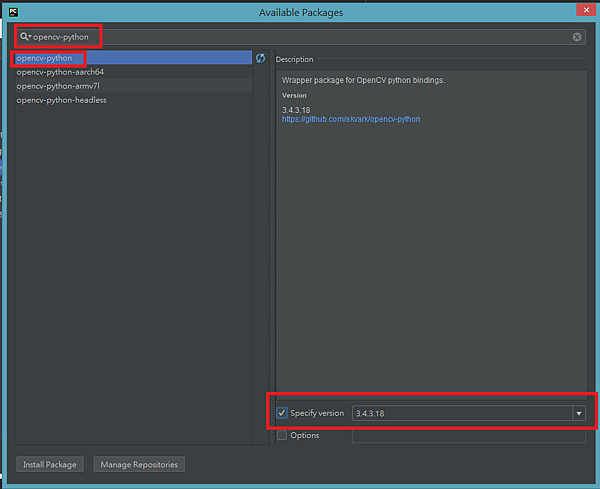Select opencv-python in the package list

pos(133,58)
